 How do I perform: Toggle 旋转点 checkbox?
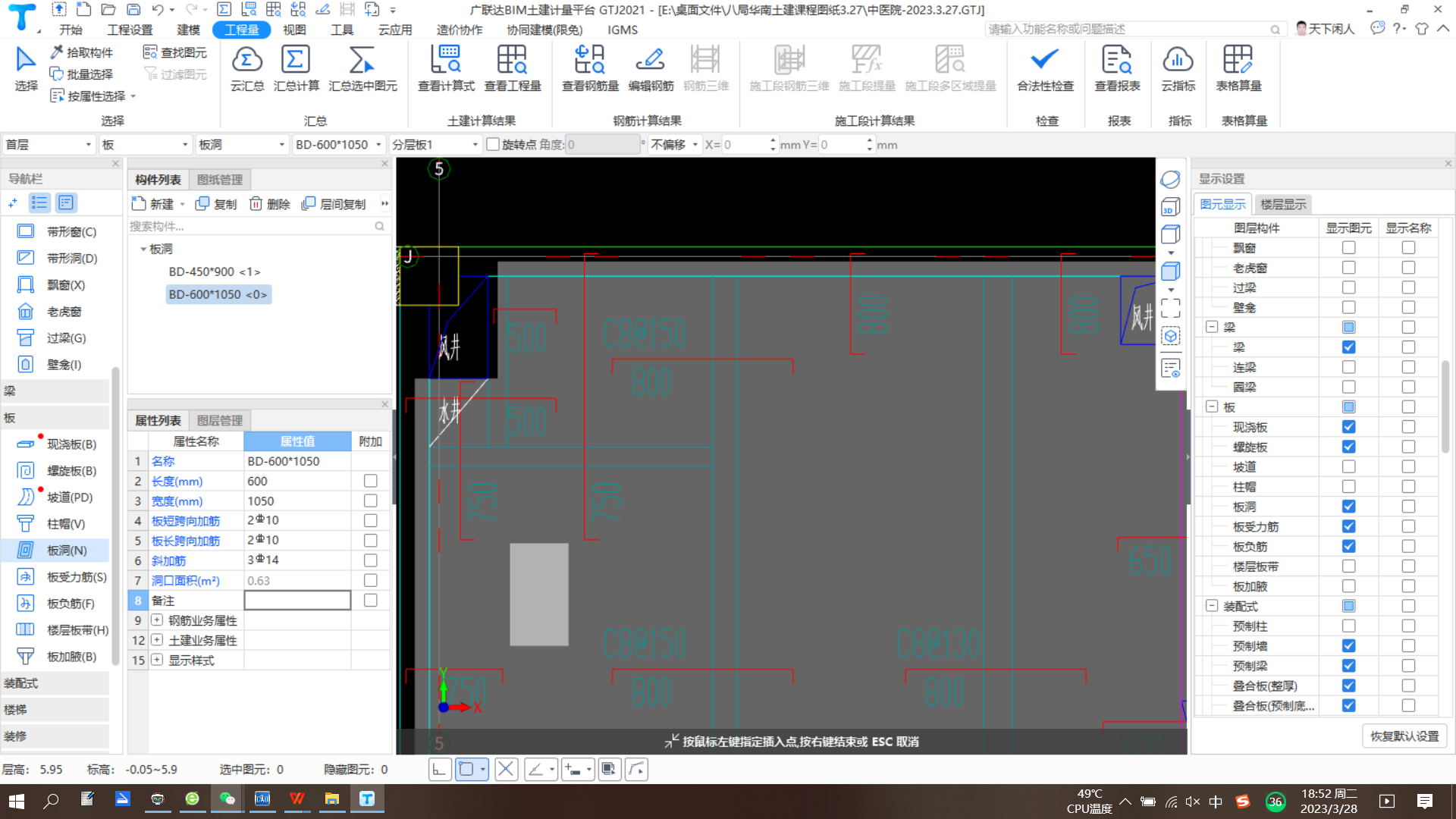tap(493, 144)
